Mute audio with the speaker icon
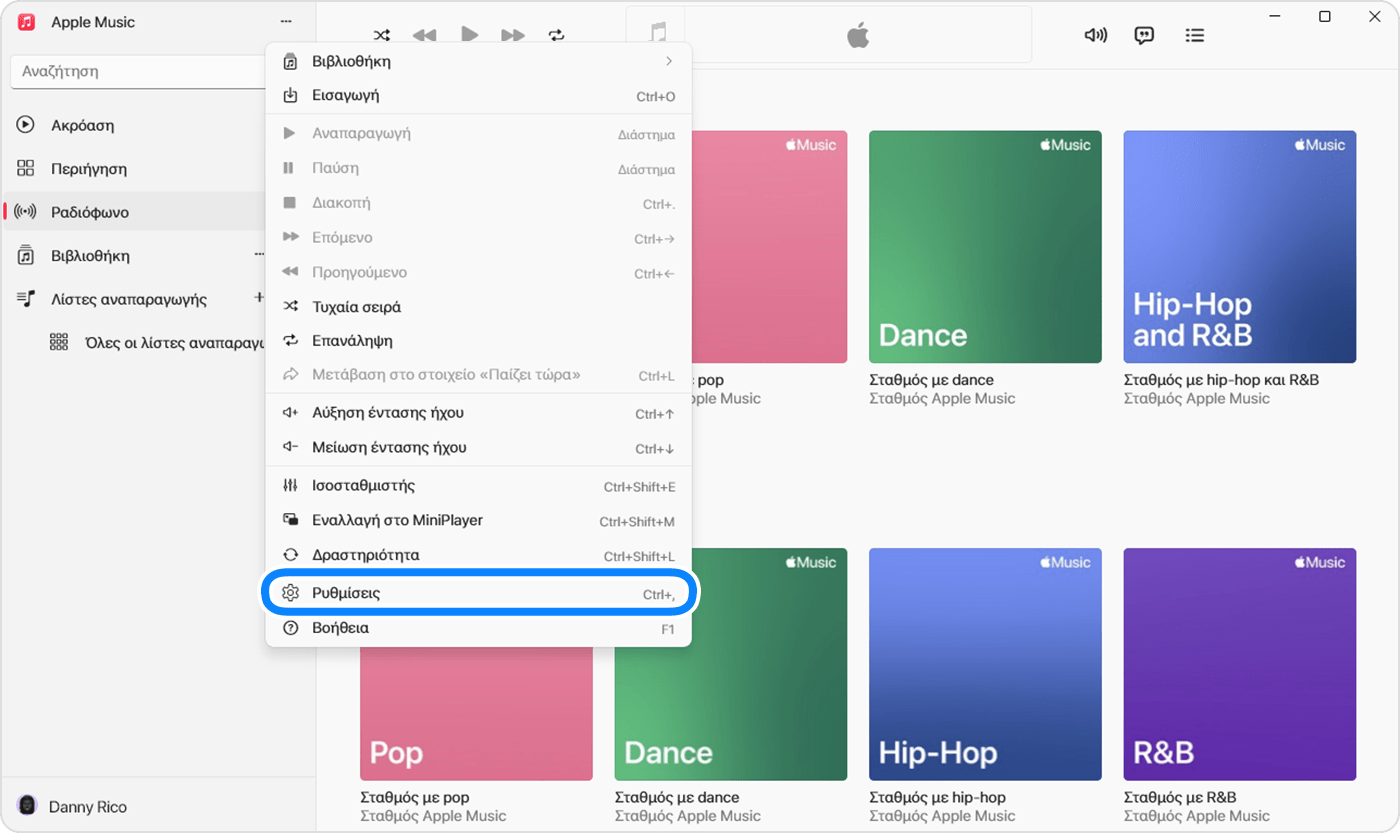 (x=1095, y=34)
